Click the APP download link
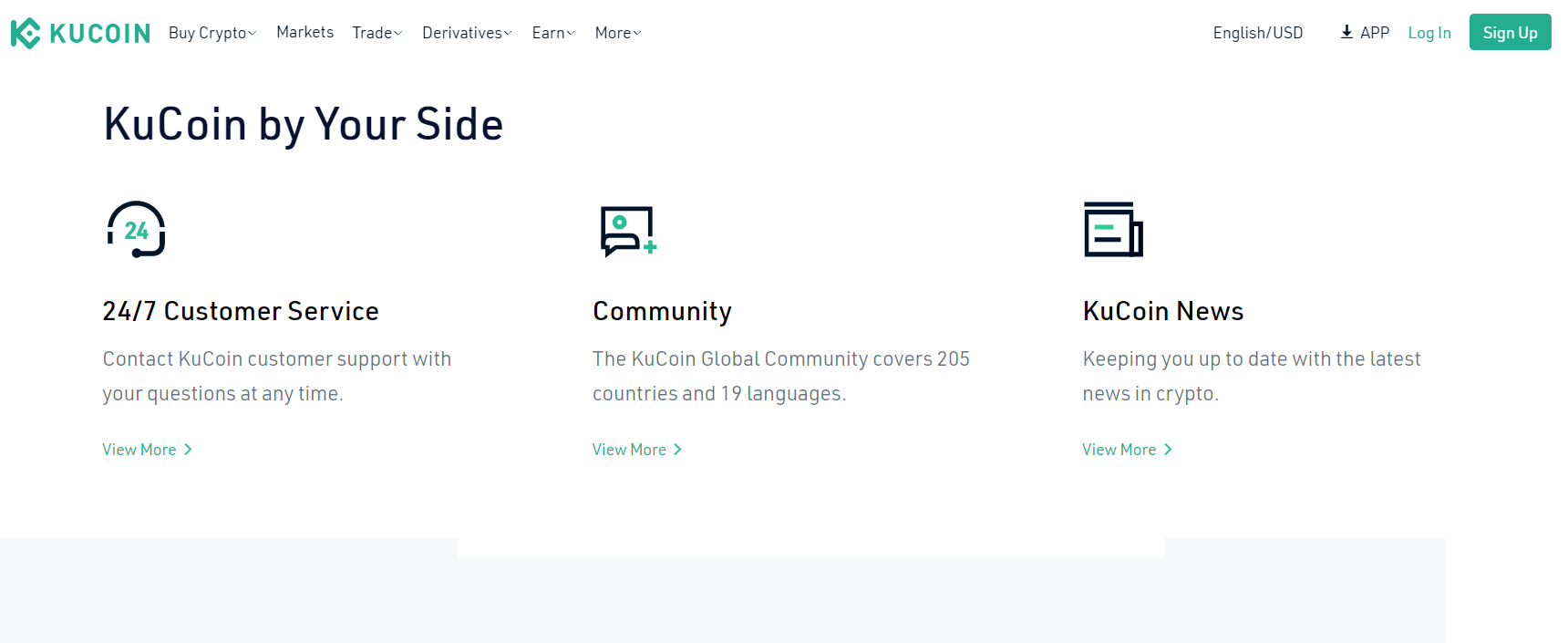 tap(1365, 33)
